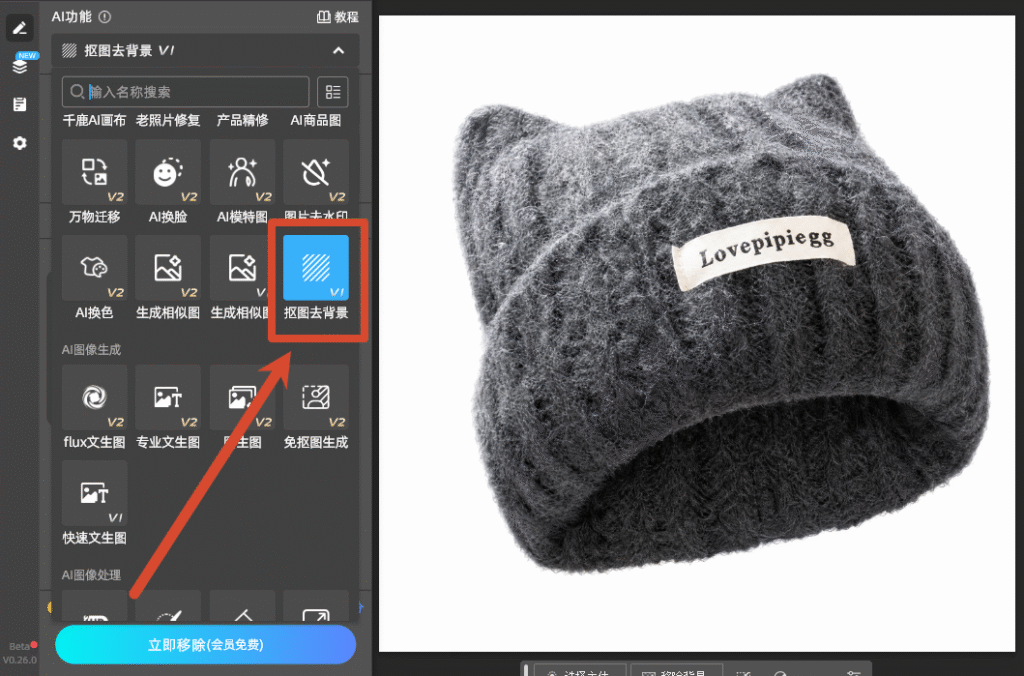The height and width of the screenshot is (676, 1024).
Task: Select the 图片去水印 watermark removal icon
Action: 316,172
